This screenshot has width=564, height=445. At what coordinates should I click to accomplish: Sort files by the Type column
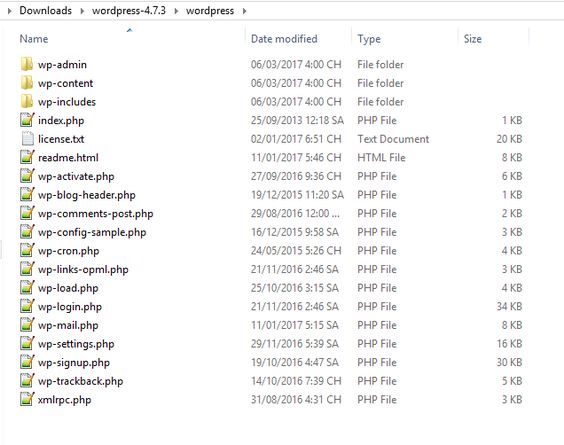coord(369,39)
